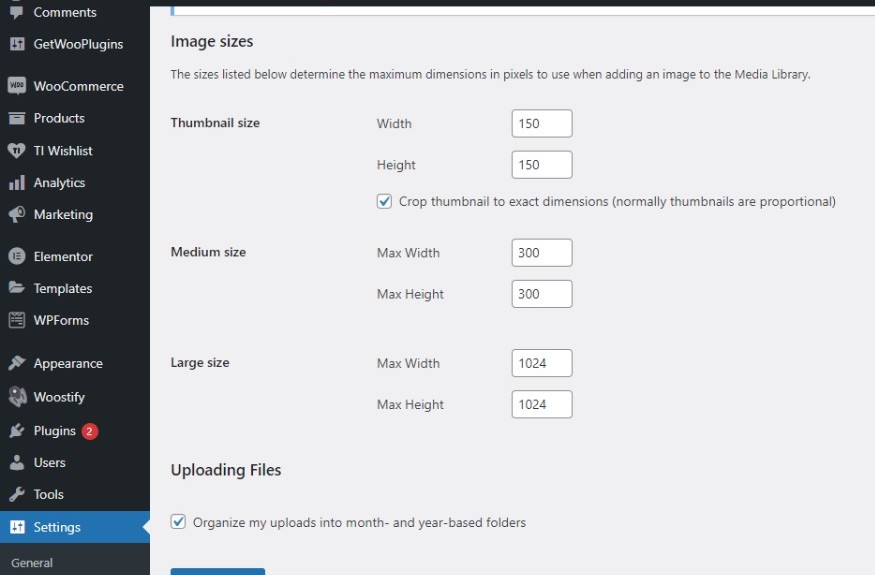The image size is (875, 575).
Task: Click the Medium size Max Width field
Action: [x=542, y=253]
